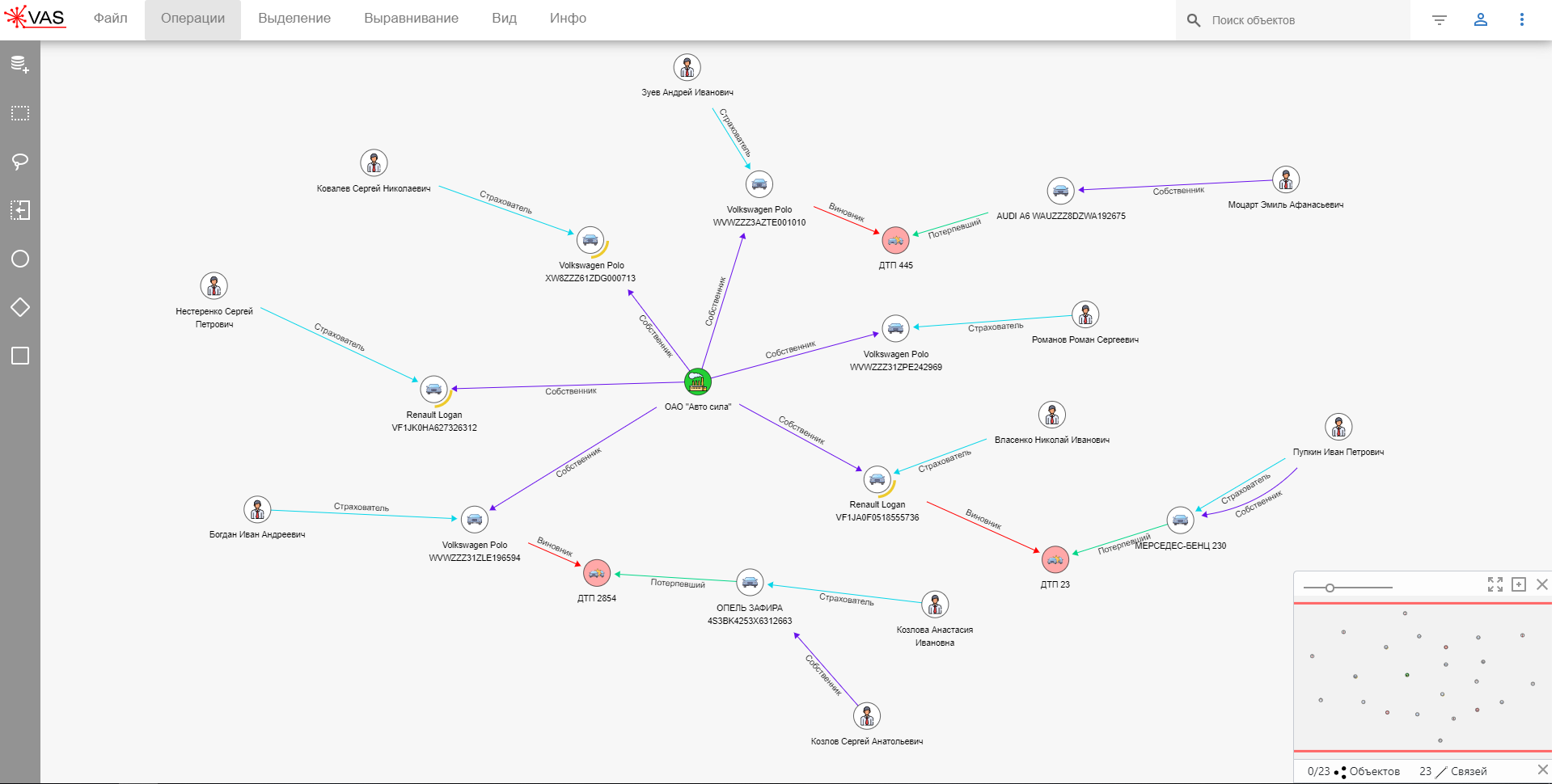Open the Выделение menu
This screenshot has width=1556, height=784.
(x=294, y=18)
